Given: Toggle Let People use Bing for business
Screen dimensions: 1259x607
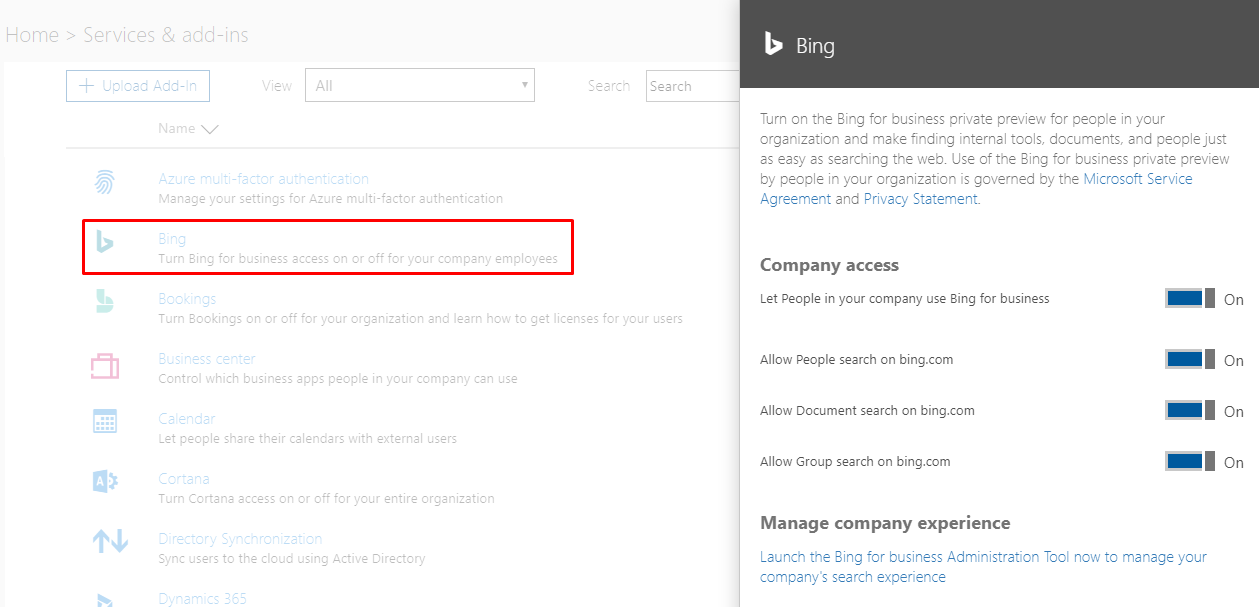Looking at the screenshot, I should tap(1190, 298).
